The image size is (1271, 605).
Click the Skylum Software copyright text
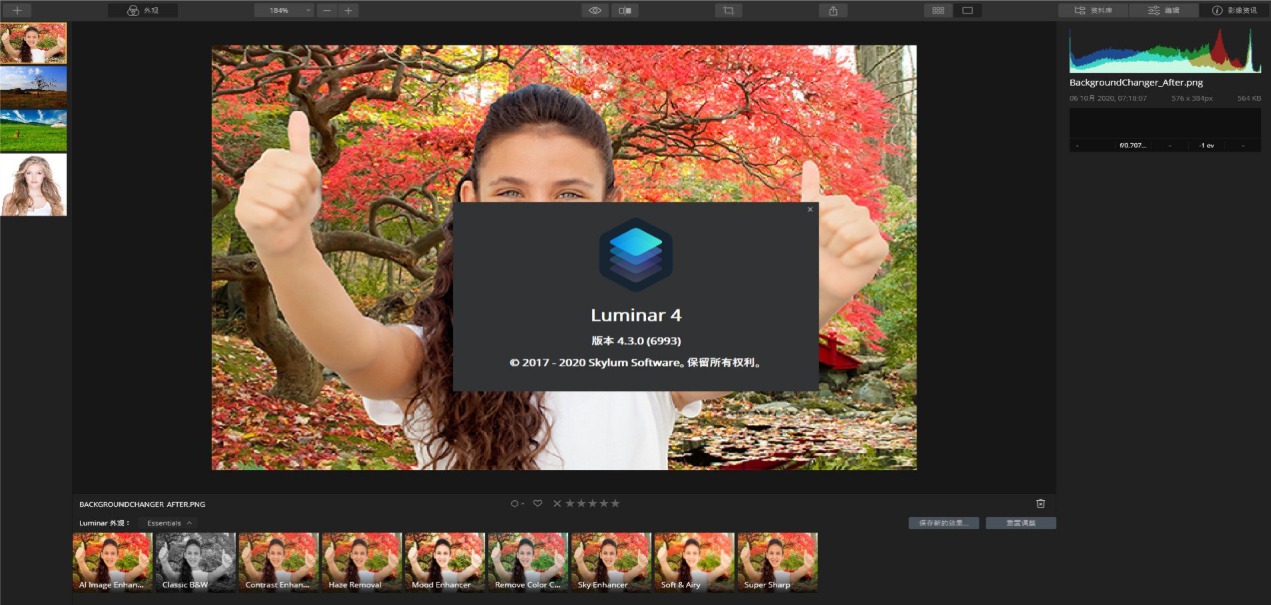tap(636, 363)
